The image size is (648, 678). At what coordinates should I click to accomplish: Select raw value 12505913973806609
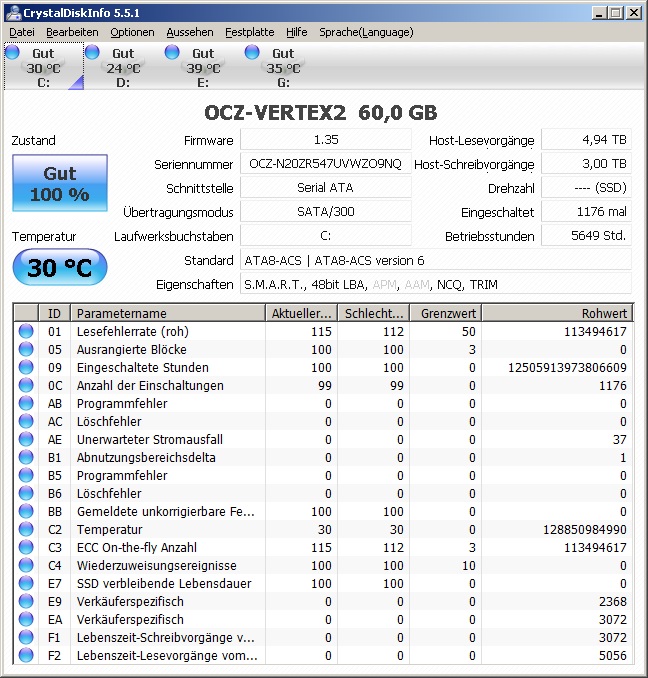pos(567,368)
